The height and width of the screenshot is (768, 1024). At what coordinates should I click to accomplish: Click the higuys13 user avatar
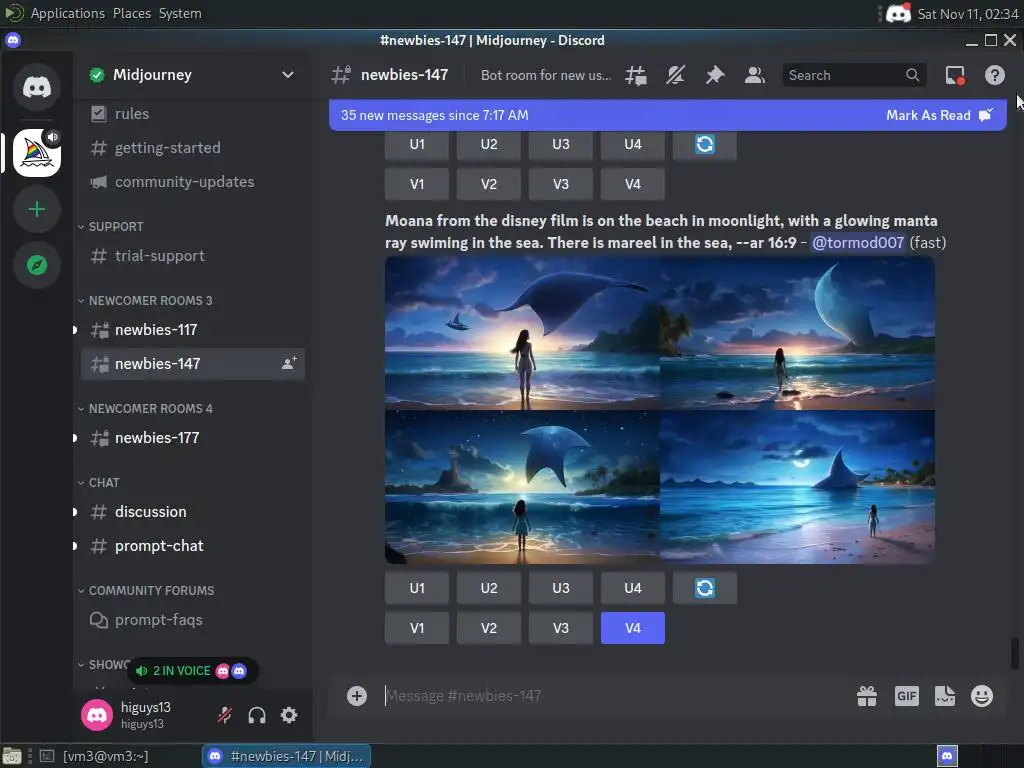tap(97, 715)
